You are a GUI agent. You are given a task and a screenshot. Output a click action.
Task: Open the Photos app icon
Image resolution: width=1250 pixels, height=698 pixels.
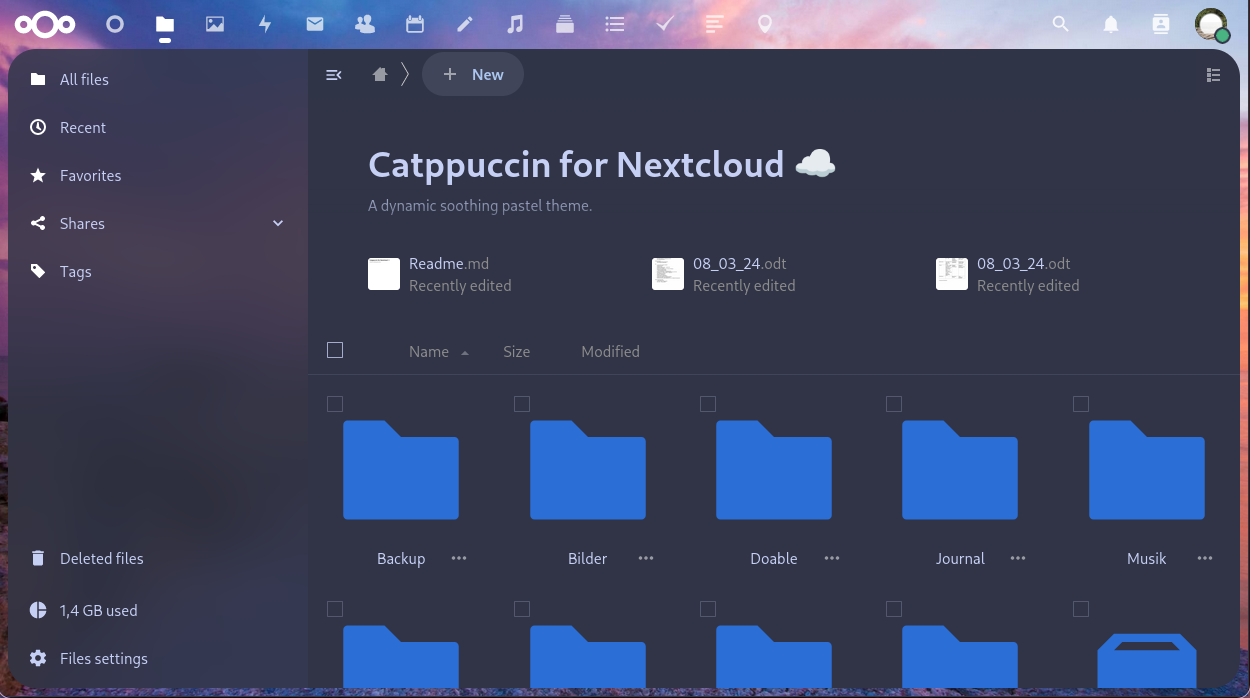click(215, 24)
